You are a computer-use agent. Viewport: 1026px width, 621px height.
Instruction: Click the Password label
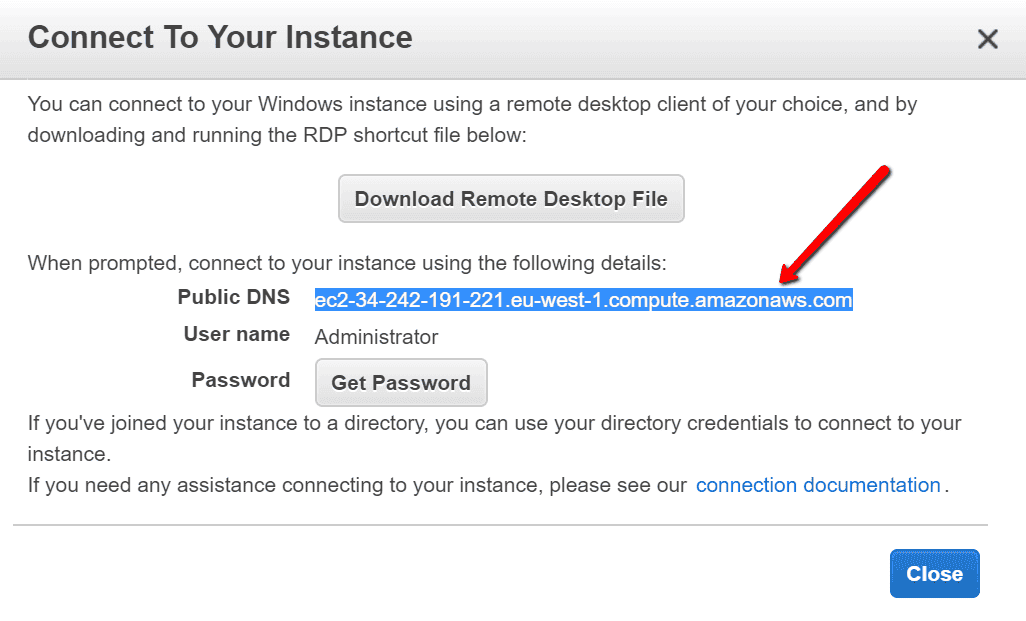pos(240,380)
